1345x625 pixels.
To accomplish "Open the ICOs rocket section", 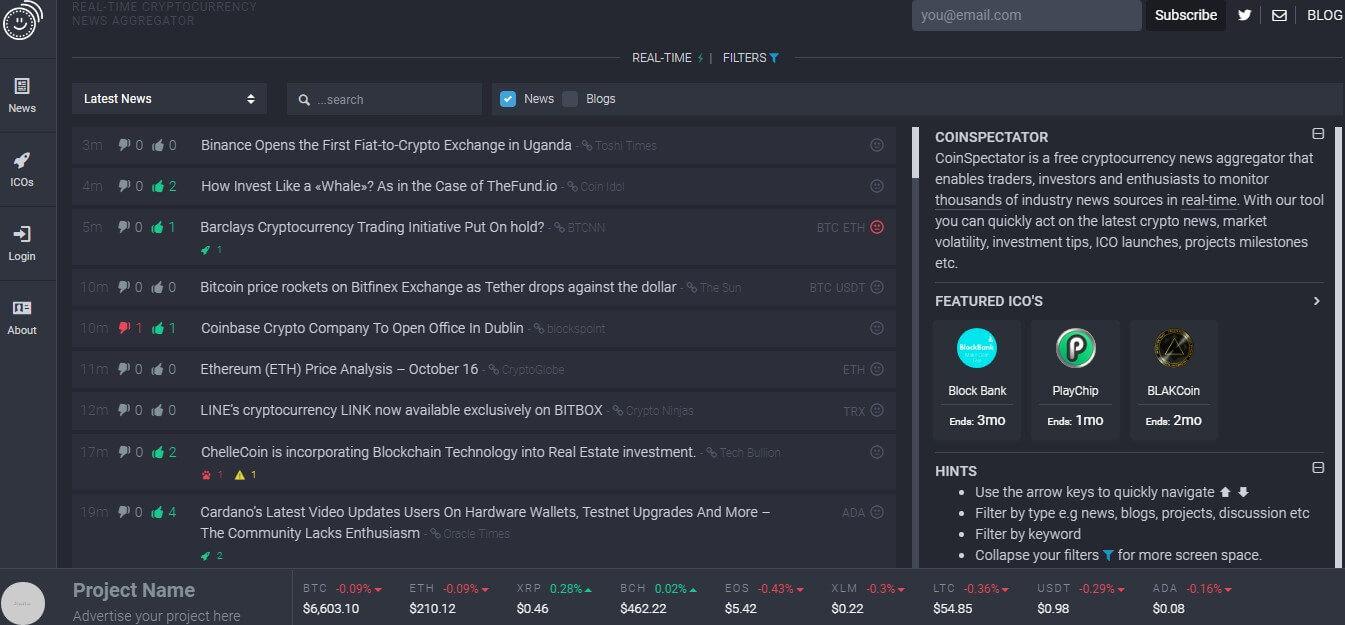I will tap(22, 169).
